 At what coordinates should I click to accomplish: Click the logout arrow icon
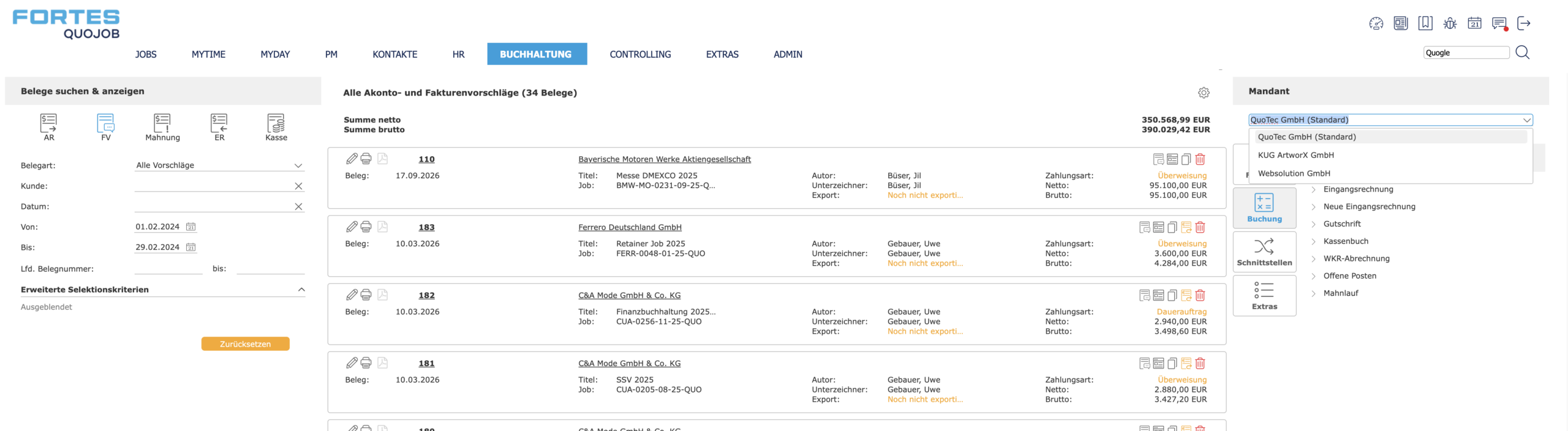tap(1524, 23)
